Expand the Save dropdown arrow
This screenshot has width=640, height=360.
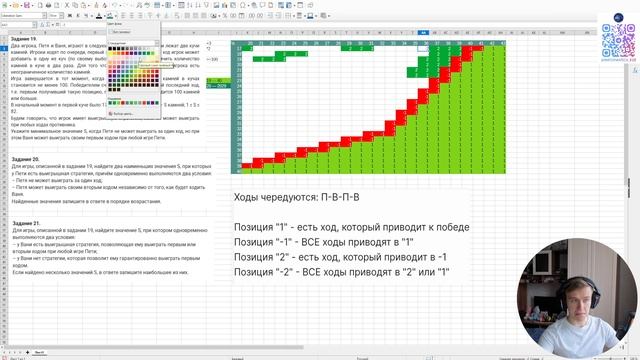[33, 5]
